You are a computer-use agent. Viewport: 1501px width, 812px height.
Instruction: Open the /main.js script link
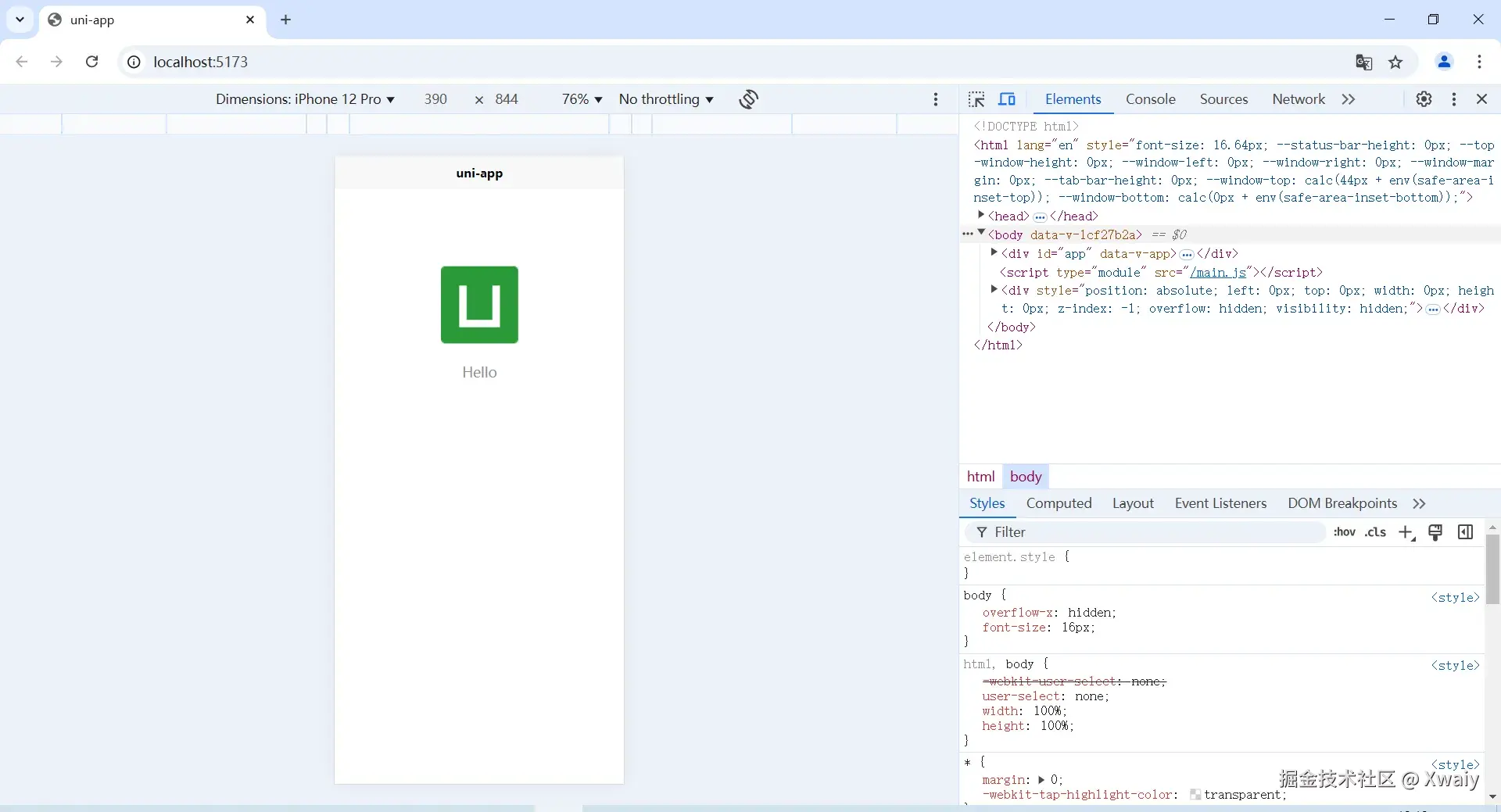(1217, 272)
